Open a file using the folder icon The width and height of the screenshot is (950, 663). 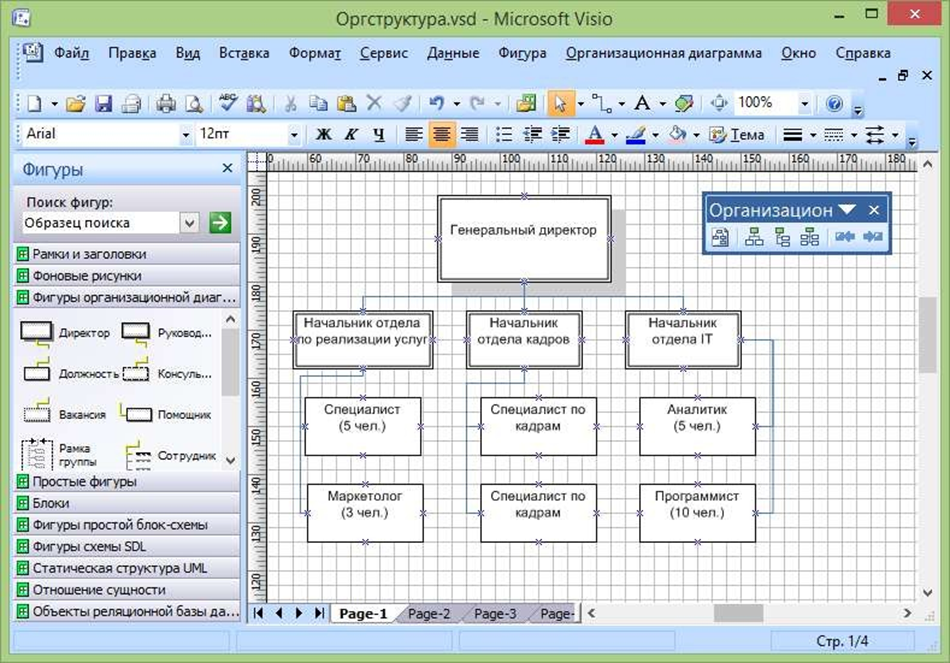point(76,104)
